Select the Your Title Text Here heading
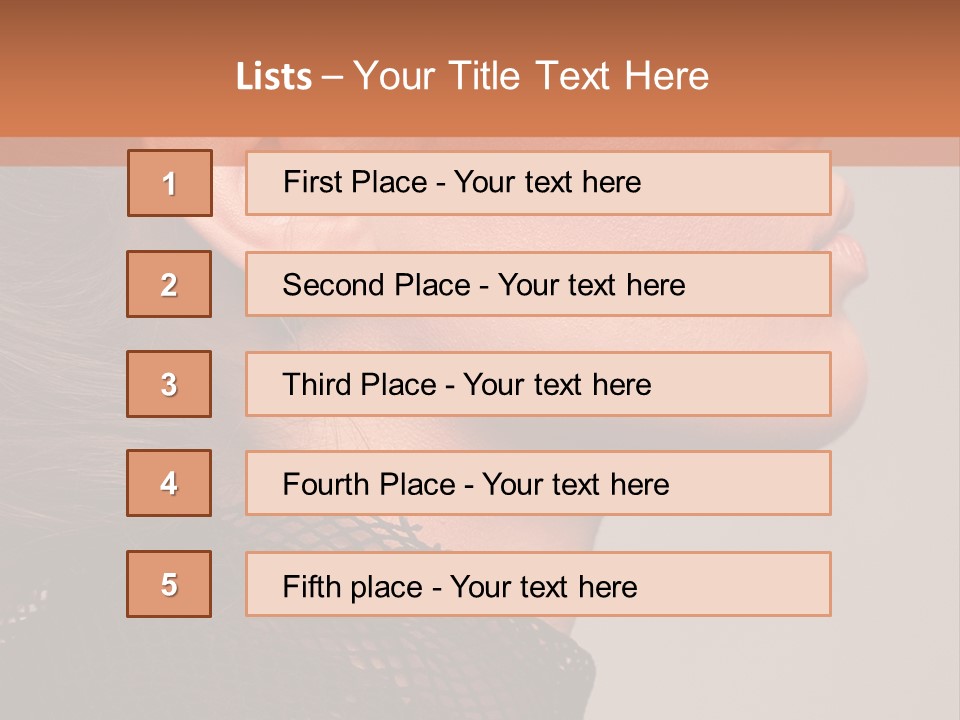 pos(530,76)
